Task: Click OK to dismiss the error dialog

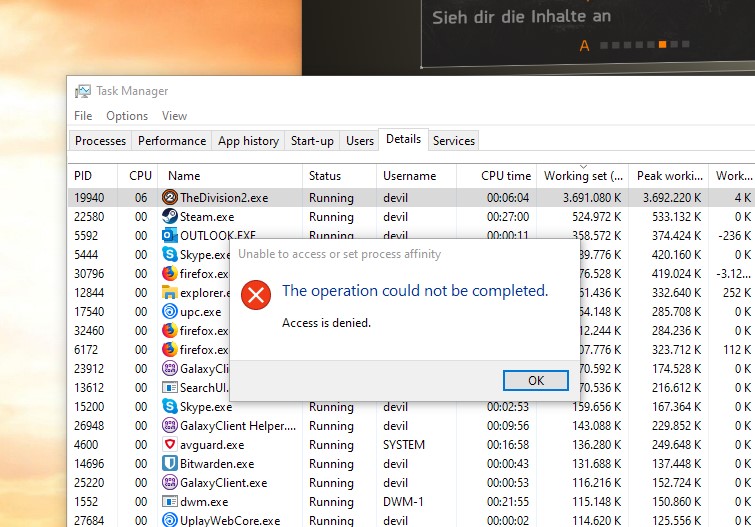Action: (x=535, y=381)
